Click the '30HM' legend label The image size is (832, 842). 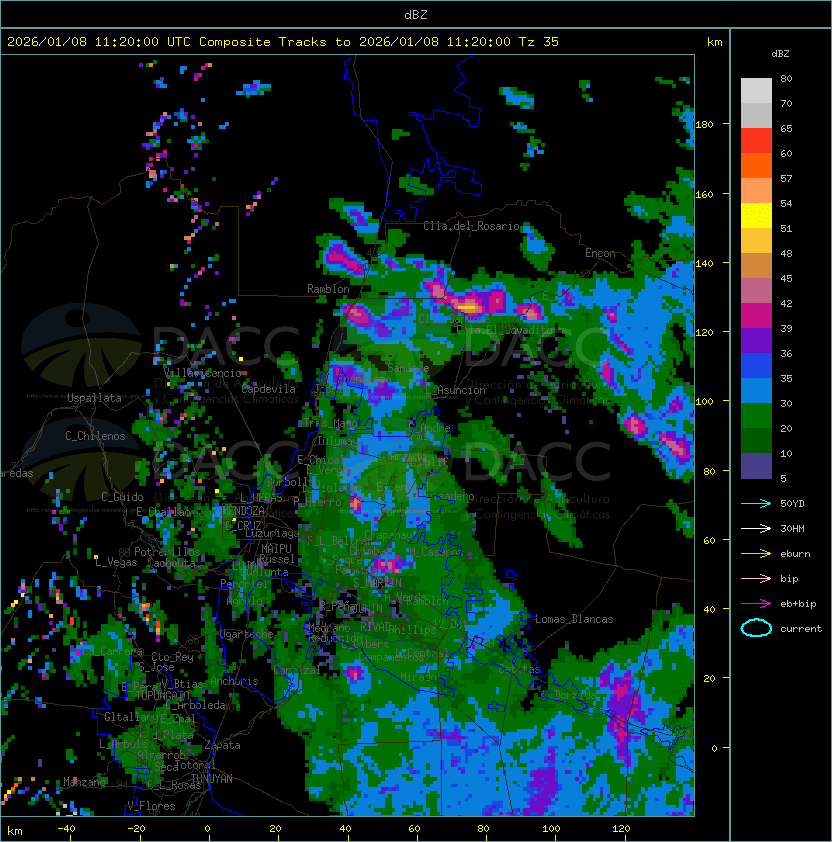(792, 529)
